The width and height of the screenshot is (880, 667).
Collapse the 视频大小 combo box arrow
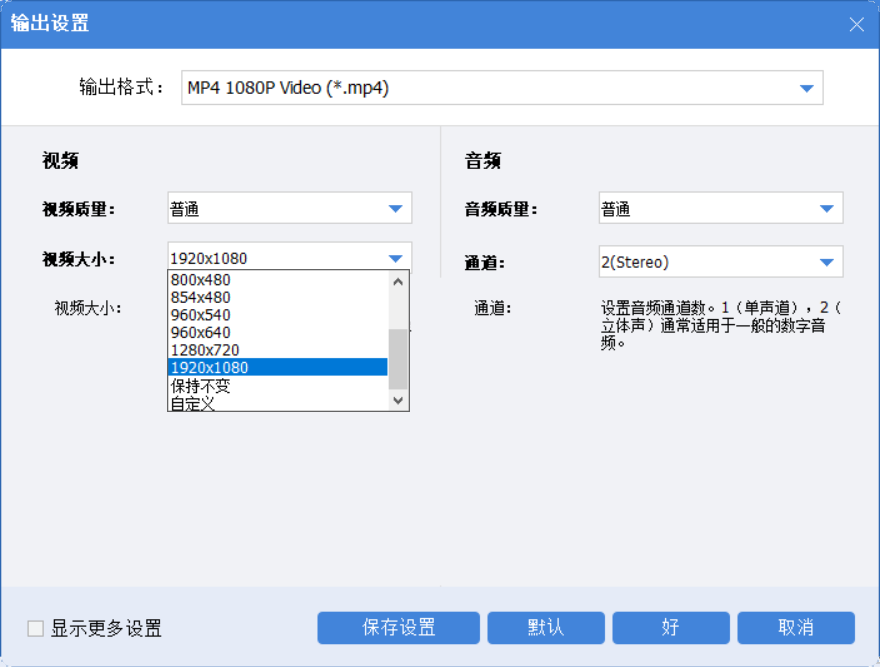point(396,258)
